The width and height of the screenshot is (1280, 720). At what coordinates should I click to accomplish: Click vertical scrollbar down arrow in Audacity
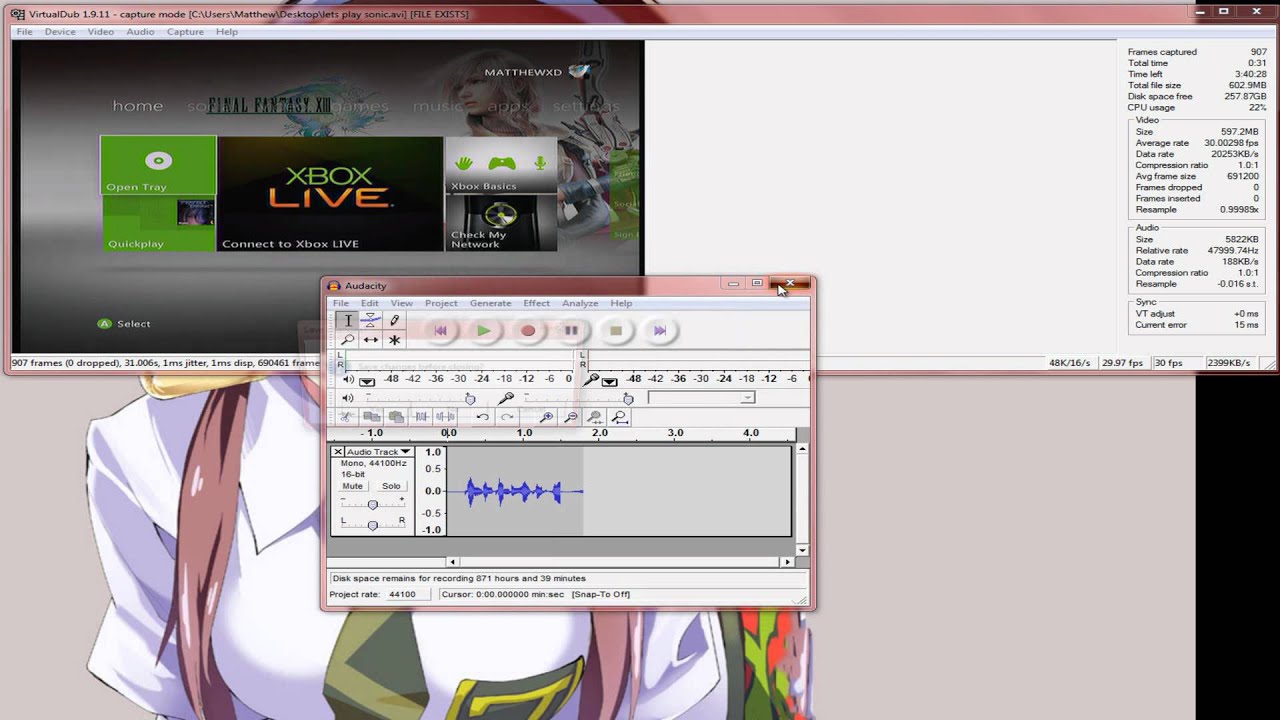pyautogui.click(x=802, y=550)
